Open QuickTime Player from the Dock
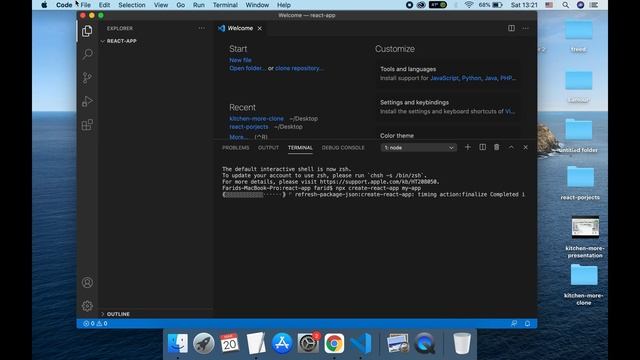The image size is (640, 360). [x=424, y=343]
